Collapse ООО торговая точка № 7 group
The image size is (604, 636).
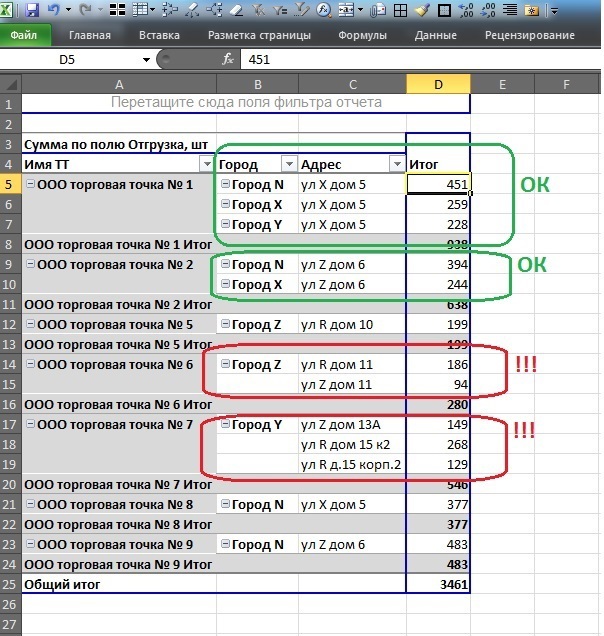point(30,424)
